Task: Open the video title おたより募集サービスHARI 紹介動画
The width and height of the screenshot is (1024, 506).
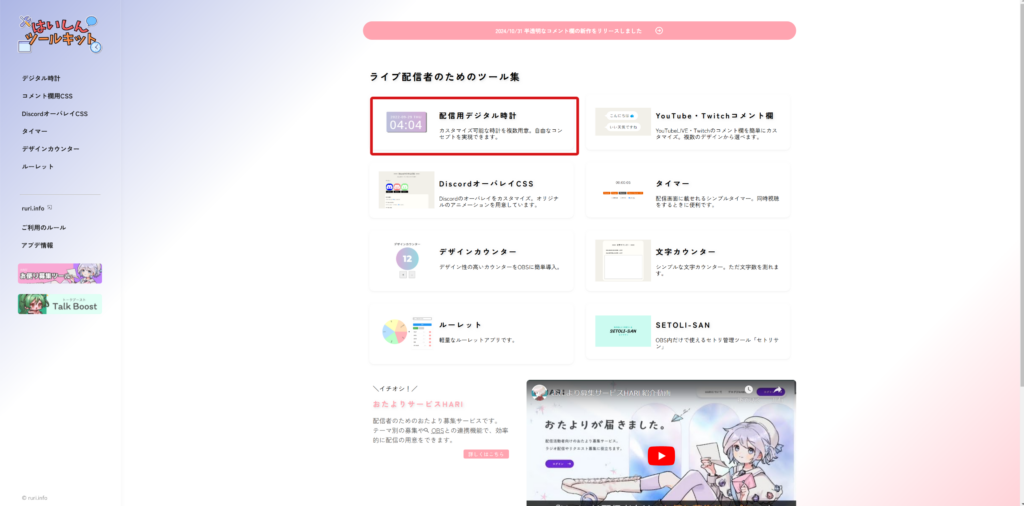Action: [x=610, y=393]
